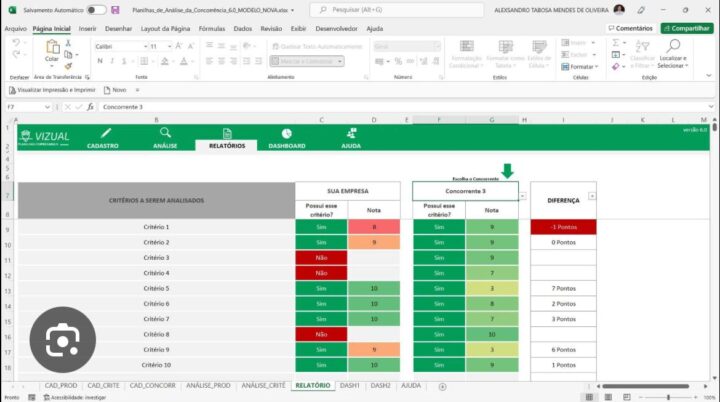Switch to the DASH1 sheet tab
This screenshot has height=402, width=720.
point(349,385)
